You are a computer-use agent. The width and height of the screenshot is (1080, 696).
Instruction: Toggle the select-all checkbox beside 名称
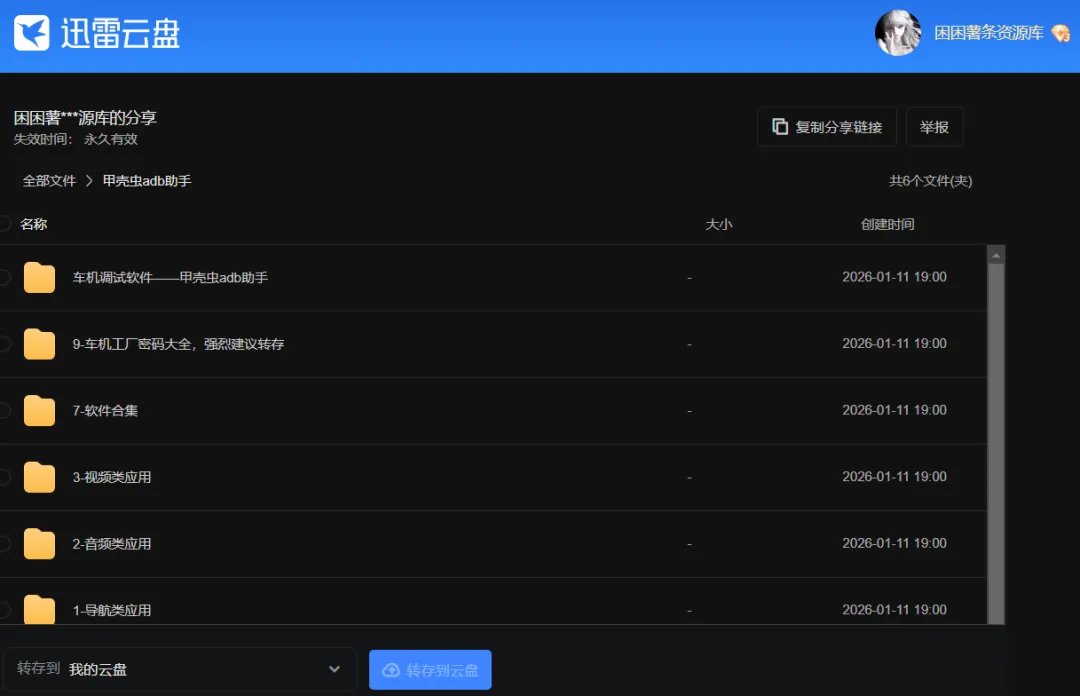pyautogui.click(x=4, y=223)
